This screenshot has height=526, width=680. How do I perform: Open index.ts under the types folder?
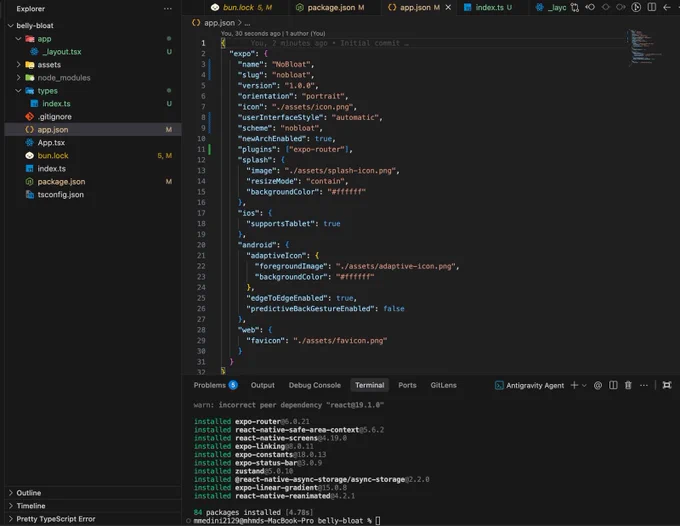coord(56,104)
